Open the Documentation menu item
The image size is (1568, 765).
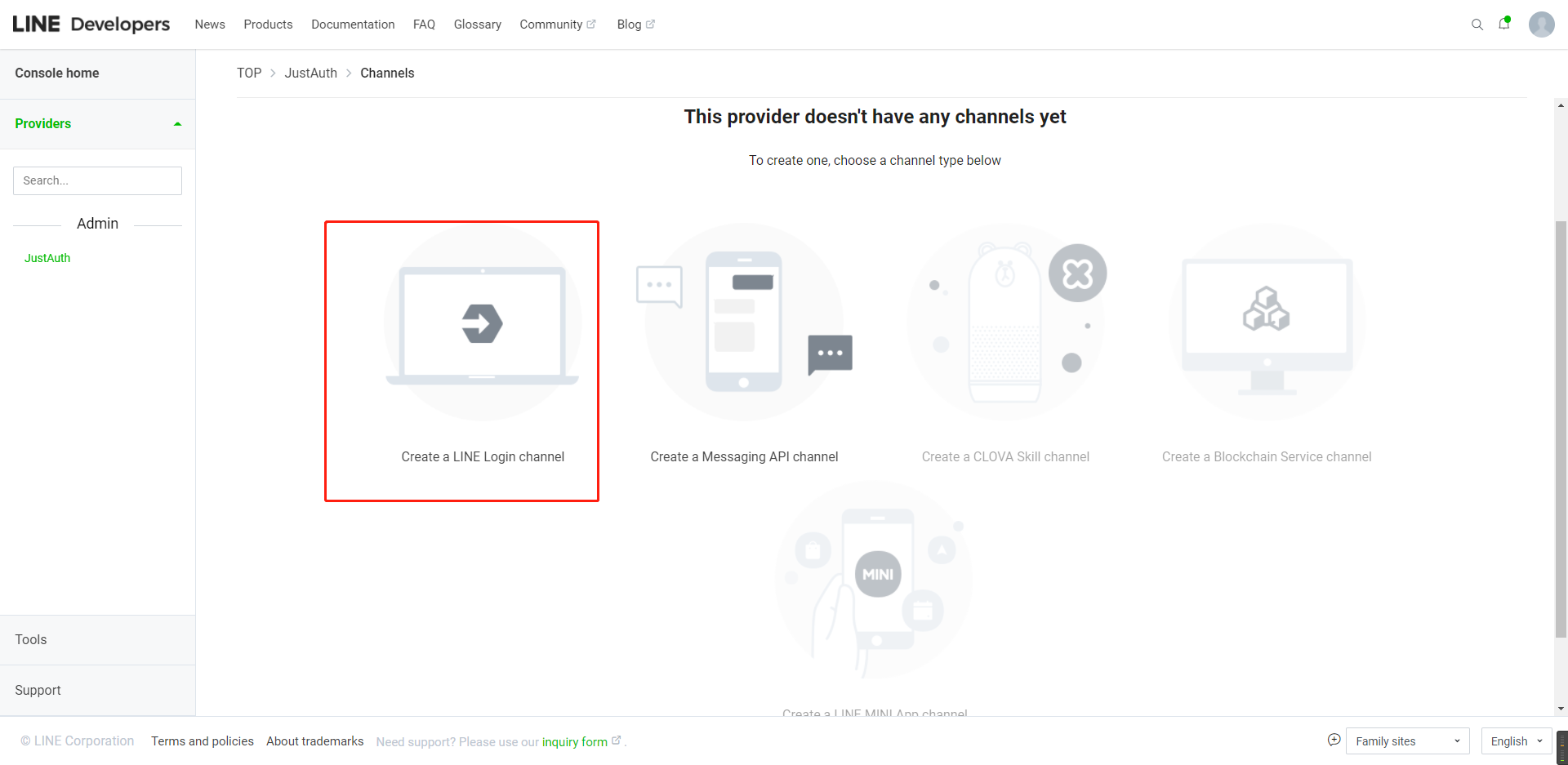(353, 24)
